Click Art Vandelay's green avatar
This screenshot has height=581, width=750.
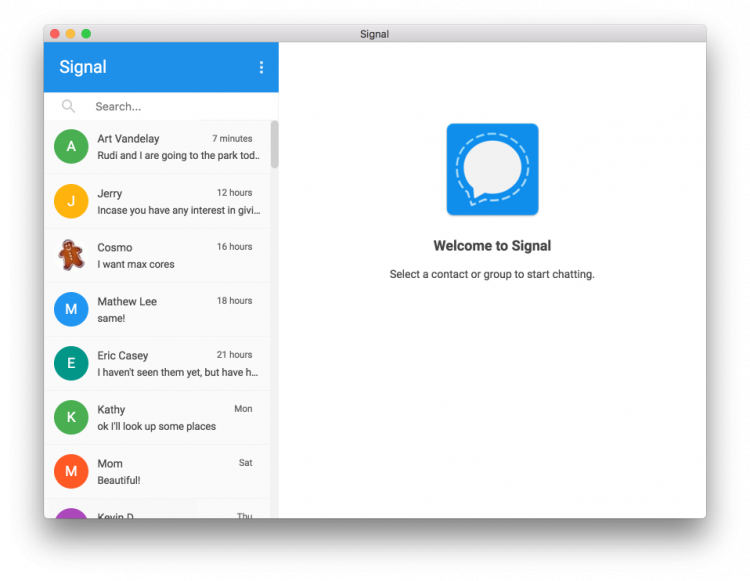point(71,146)
